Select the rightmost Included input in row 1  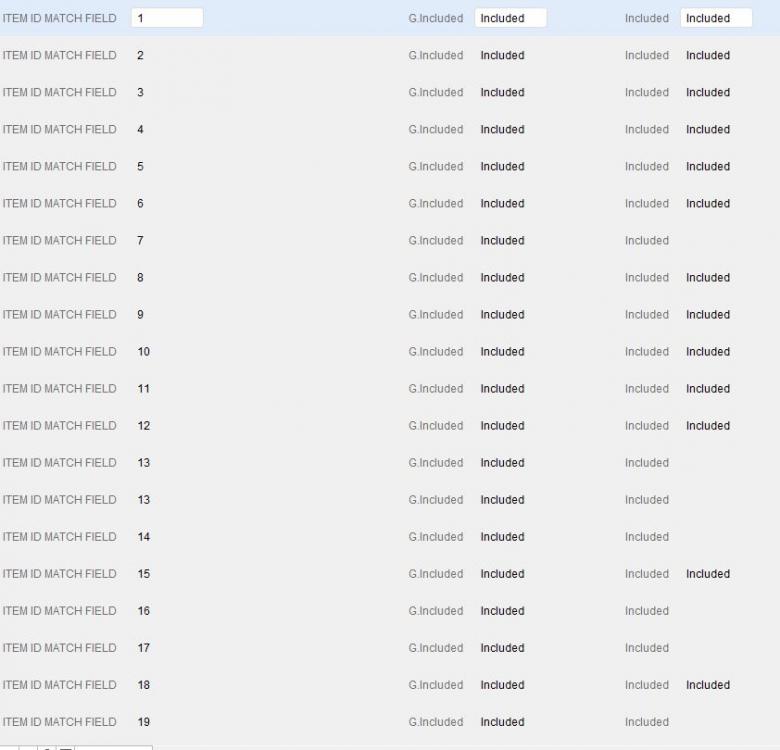click(716, 18)
